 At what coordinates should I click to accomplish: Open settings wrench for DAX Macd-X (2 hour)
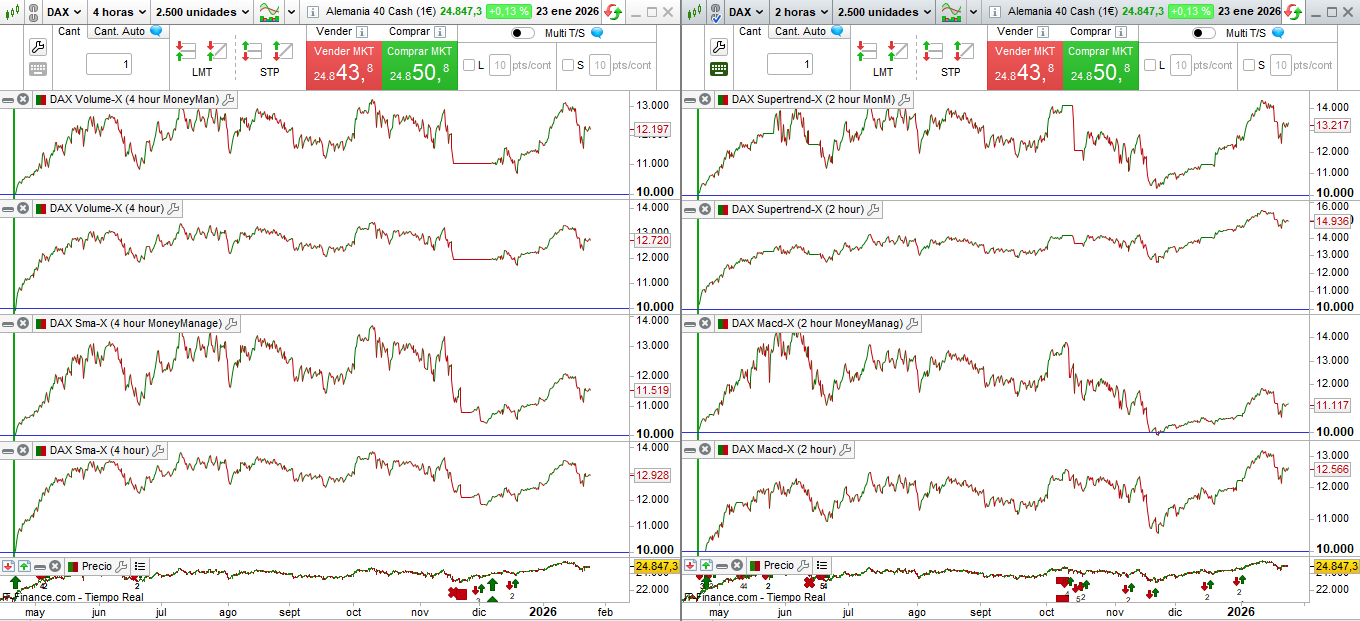pos(845,450)
